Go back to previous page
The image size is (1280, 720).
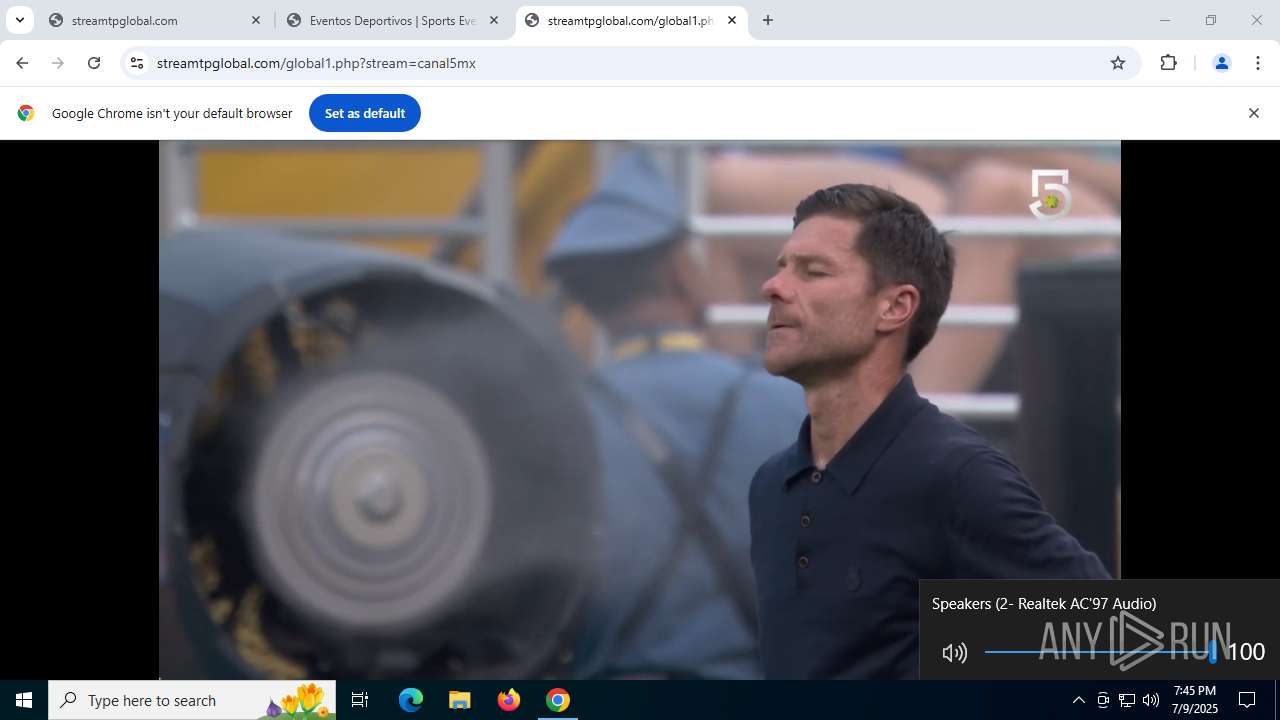click(22, 63)
